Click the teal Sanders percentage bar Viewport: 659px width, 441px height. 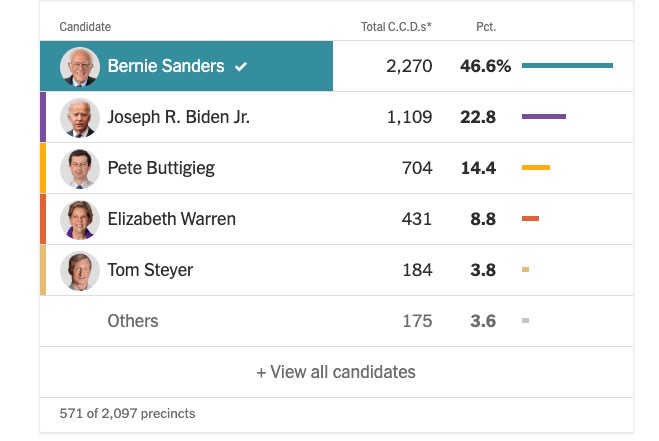567,66
